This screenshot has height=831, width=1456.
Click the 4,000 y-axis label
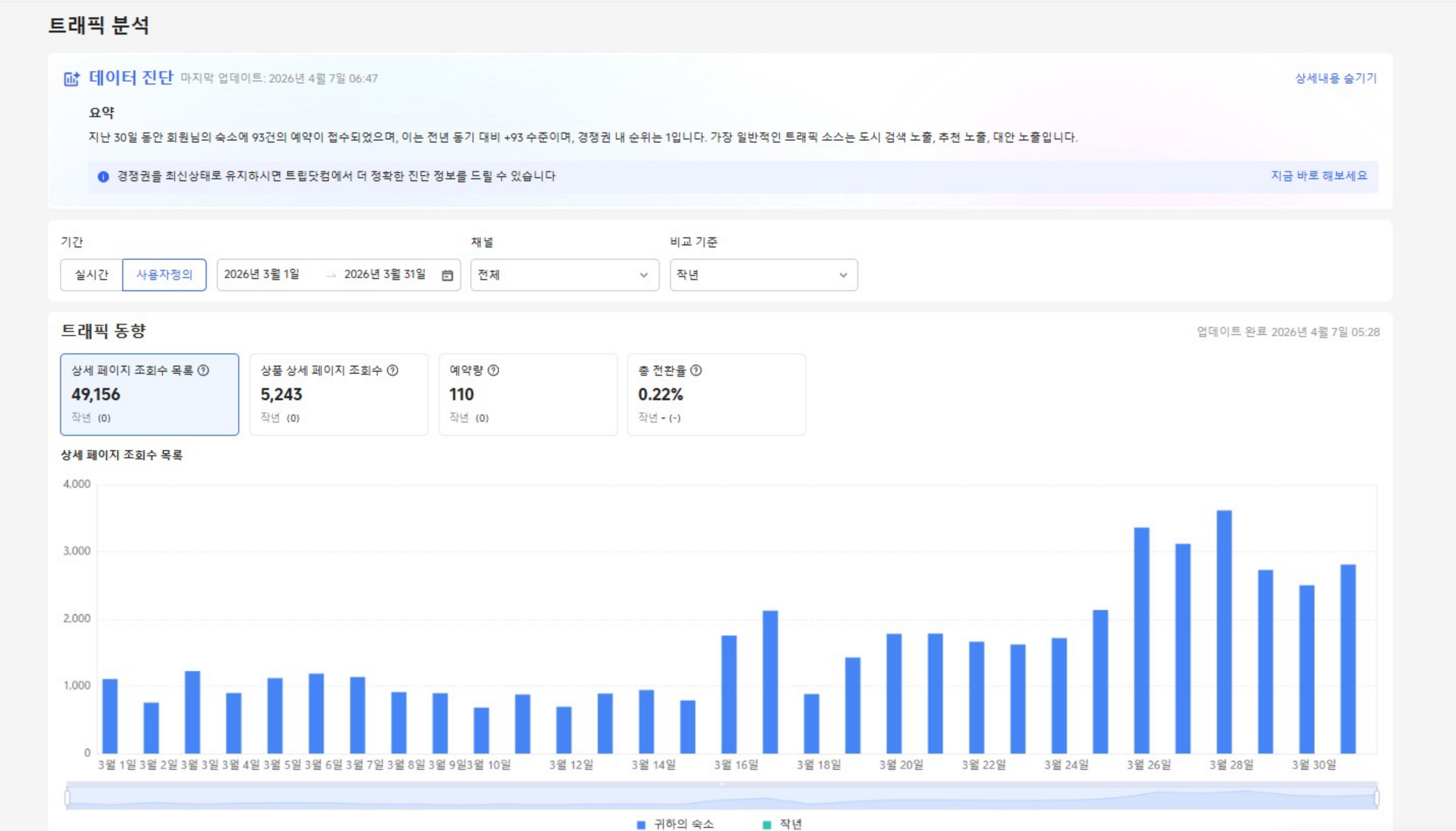76,484
